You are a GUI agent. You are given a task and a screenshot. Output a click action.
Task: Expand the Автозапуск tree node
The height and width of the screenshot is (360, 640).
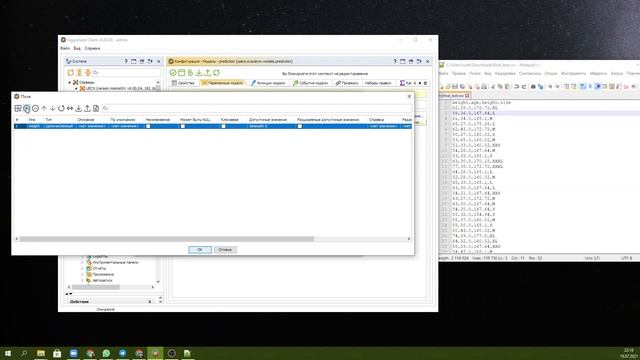82,280
